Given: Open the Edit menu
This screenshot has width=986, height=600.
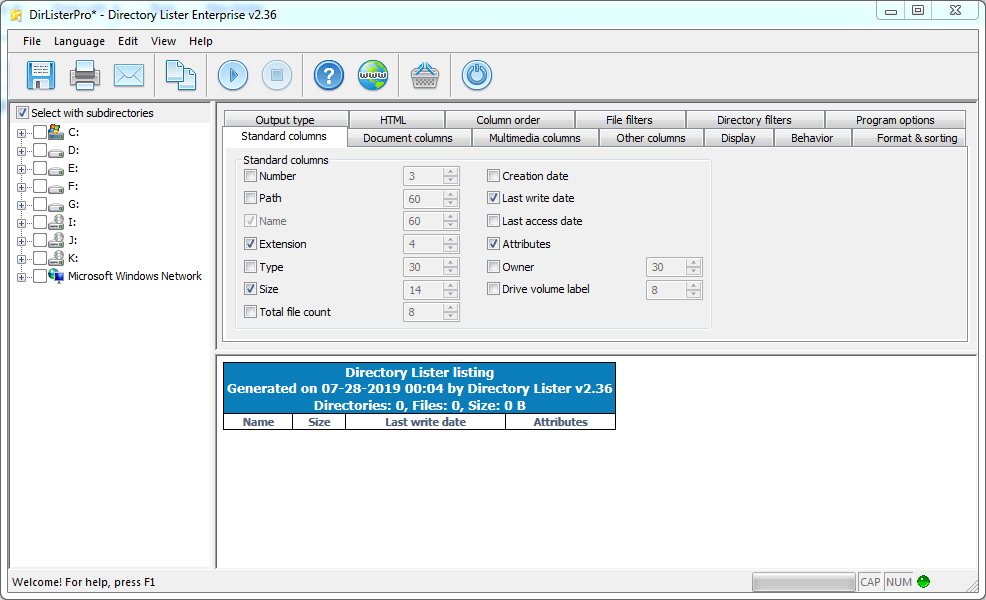Looking at the screenshot, I should click(x=128, y=41).
